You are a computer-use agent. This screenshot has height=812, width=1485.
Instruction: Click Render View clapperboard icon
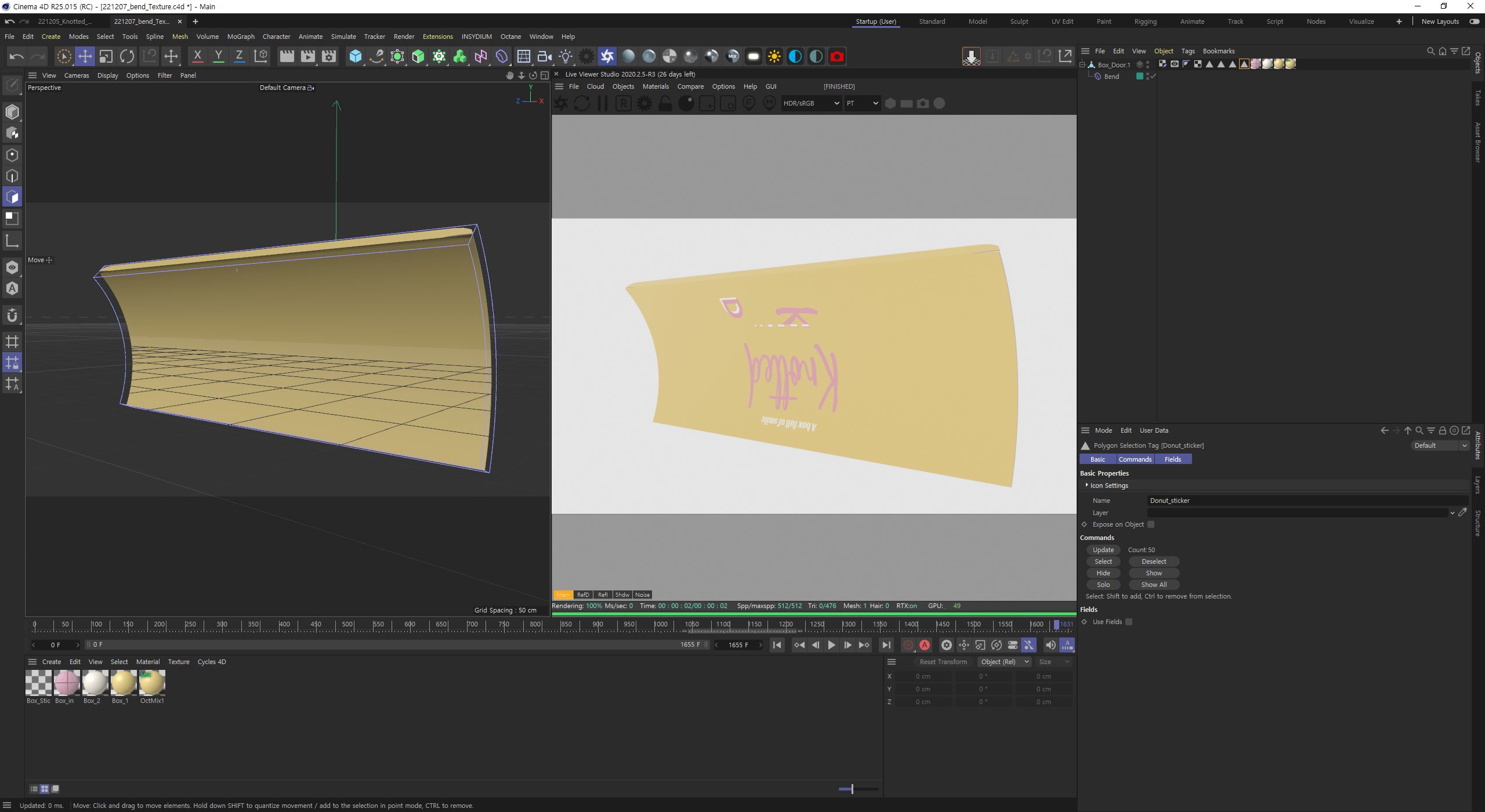click(x=287, y=56)
